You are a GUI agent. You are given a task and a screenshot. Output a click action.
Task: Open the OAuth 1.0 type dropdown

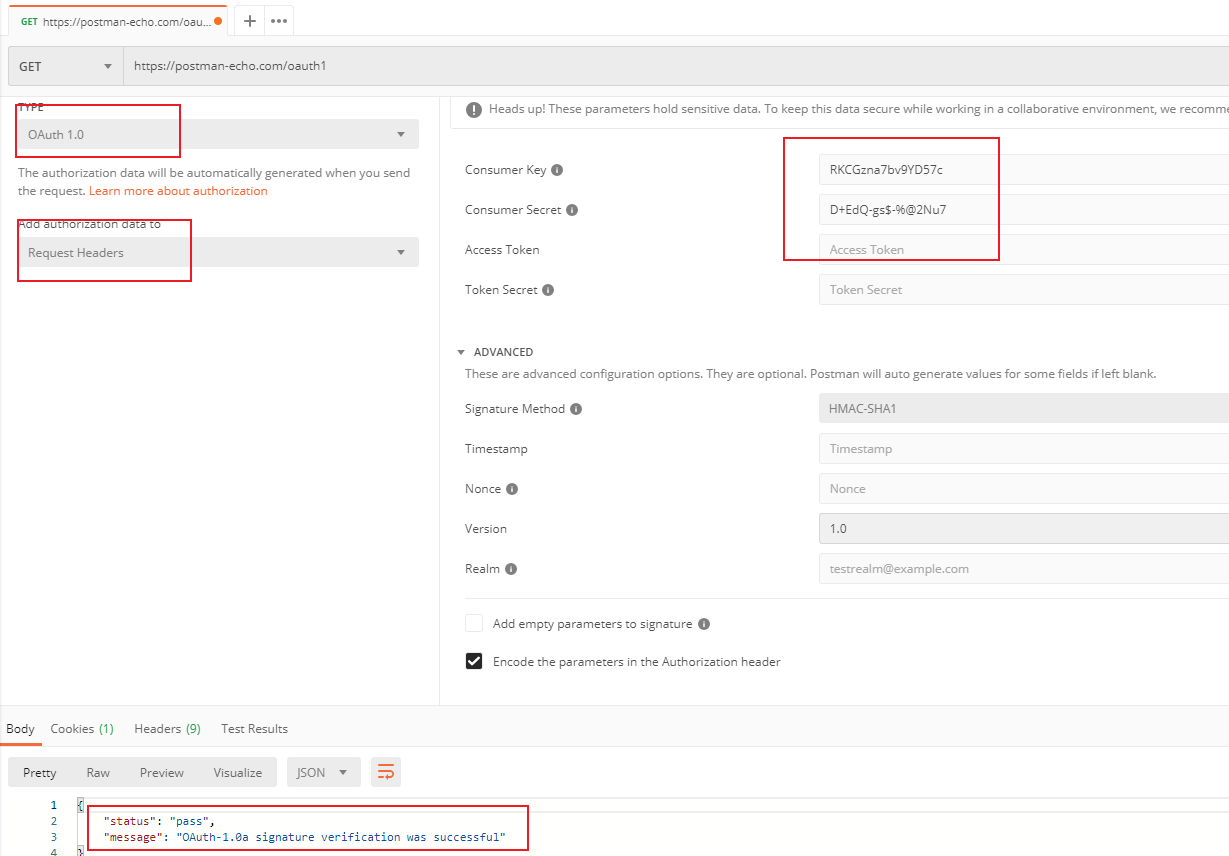click(x=218, y=134)
